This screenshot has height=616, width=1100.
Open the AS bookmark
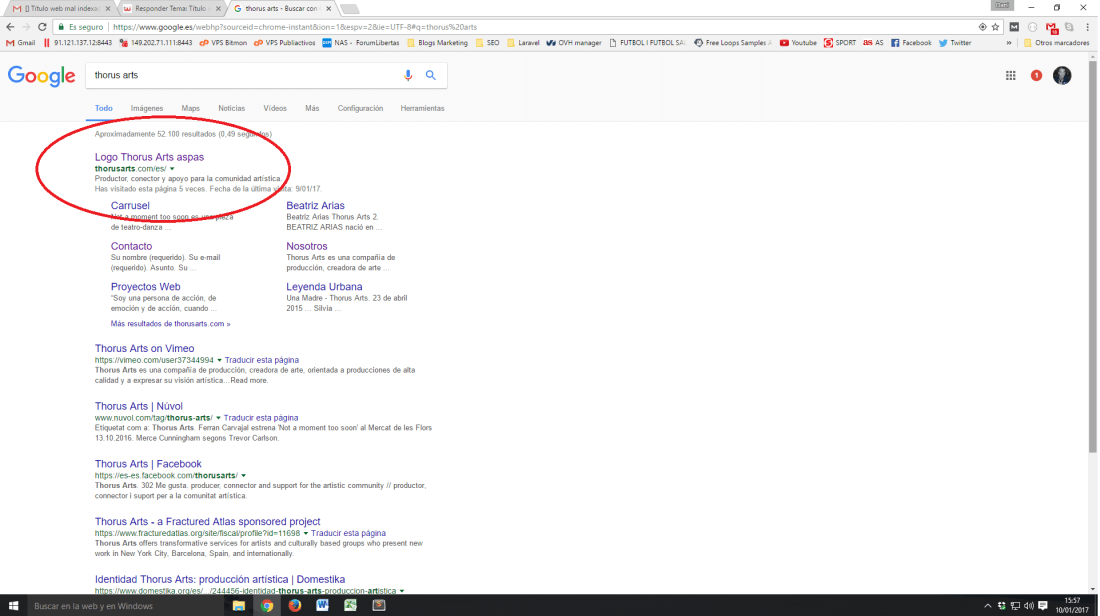click(x=873, y=43)
